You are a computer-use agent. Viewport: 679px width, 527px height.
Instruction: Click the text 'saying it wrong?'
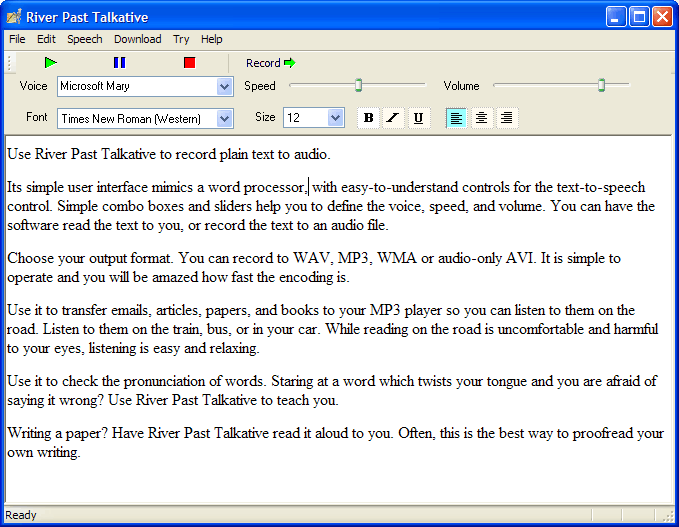[55, 401]
